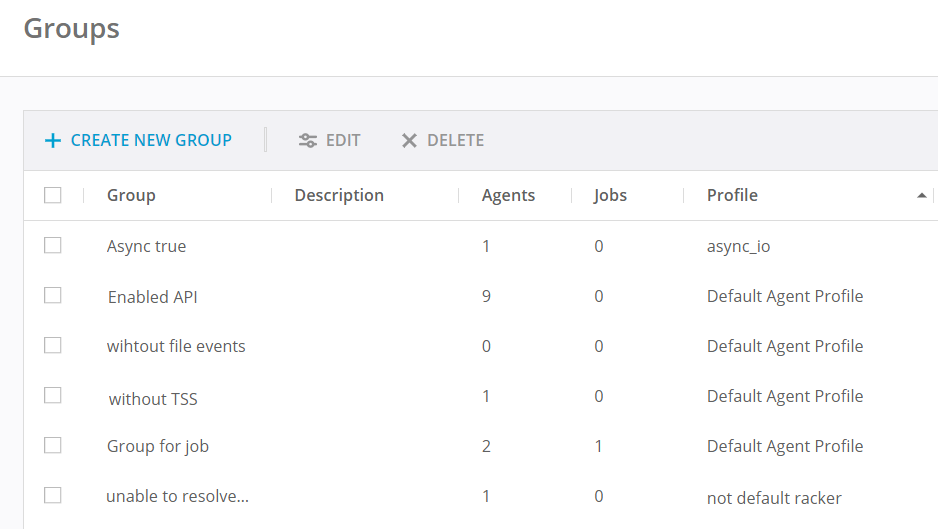Viewport: 938px width, 529px height.
Task: Click the Jobs column header
Action: (610, 195)
